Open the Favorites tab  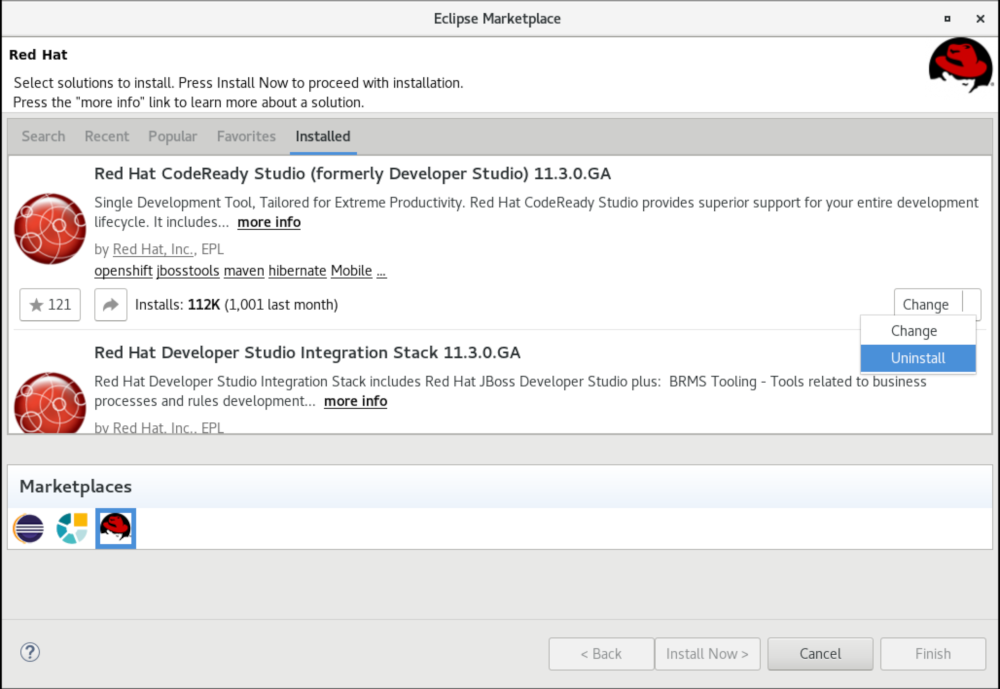click(246, 136)
